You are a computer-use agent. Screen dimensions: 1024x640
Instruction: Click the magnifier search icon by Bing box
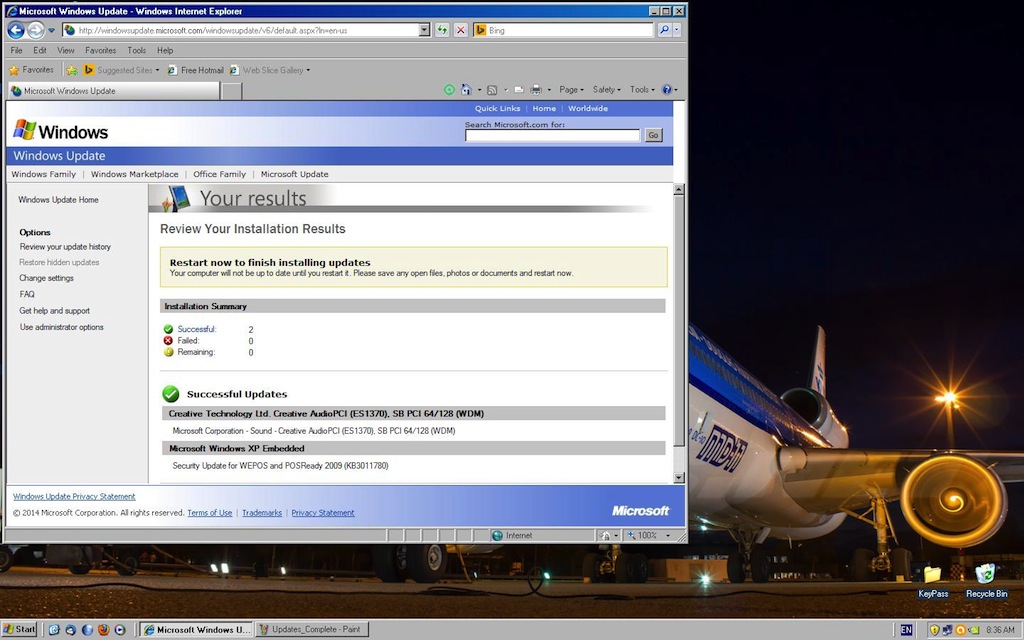[x=664, y=30]
